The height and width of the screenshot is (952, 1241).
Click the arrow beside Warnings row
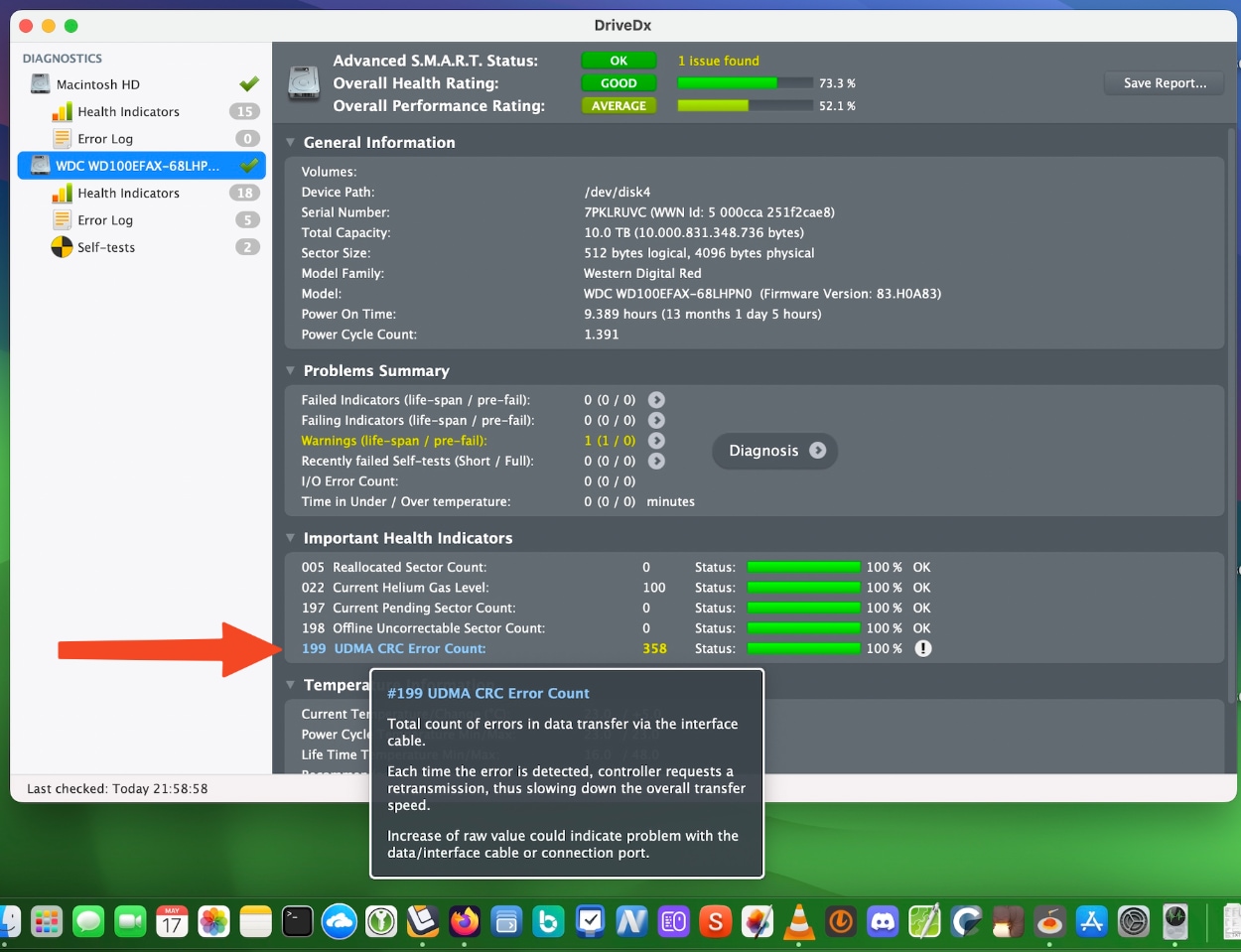coord(656,441)
